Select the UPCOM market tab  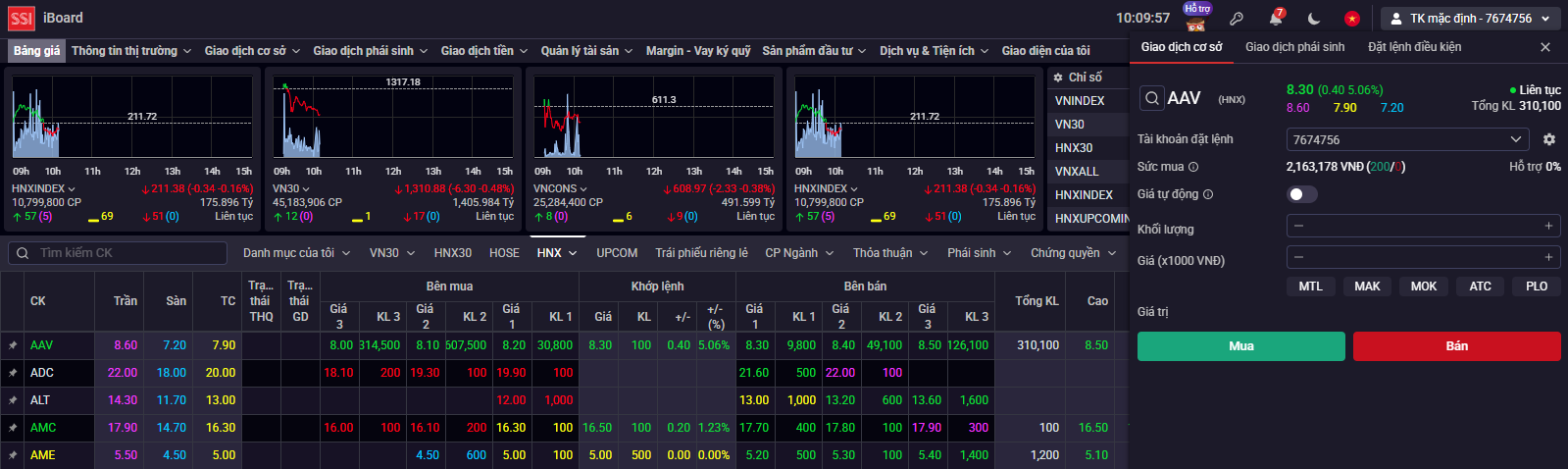617,253
